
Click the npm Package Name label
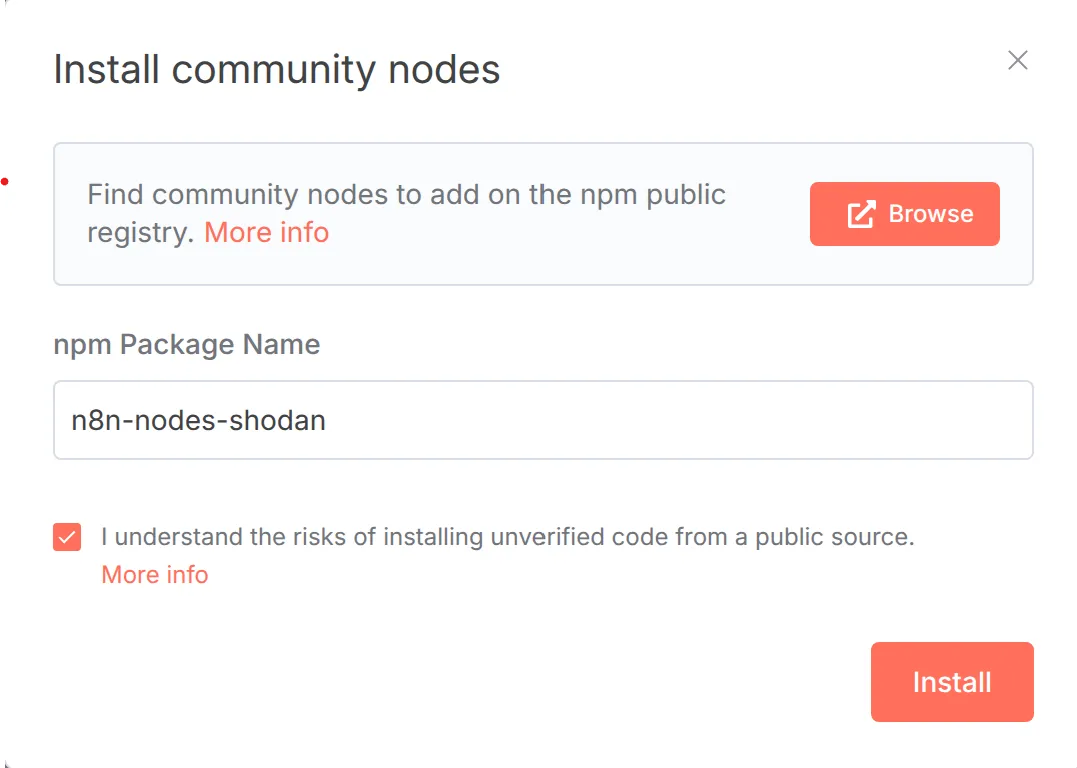pyautogui.click(x=186, y=344)
